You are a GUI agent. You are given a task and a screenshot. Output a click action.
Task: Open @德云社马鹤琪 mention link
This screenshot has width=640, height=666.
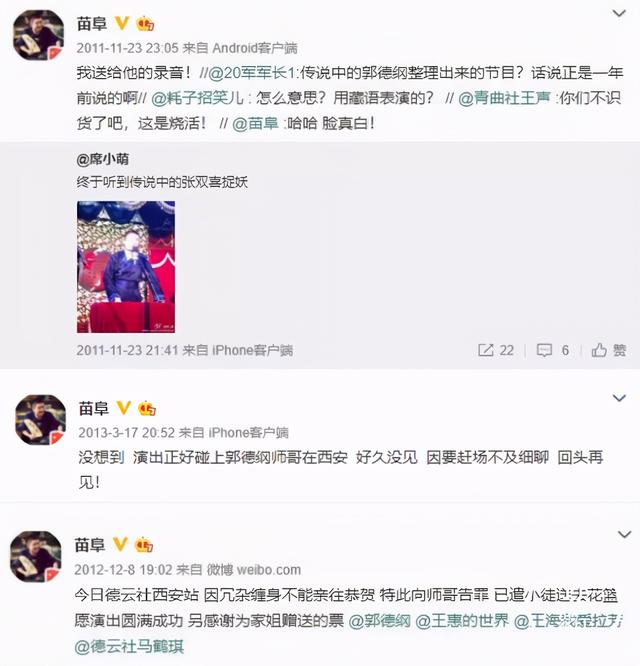[x=129, y=646]
